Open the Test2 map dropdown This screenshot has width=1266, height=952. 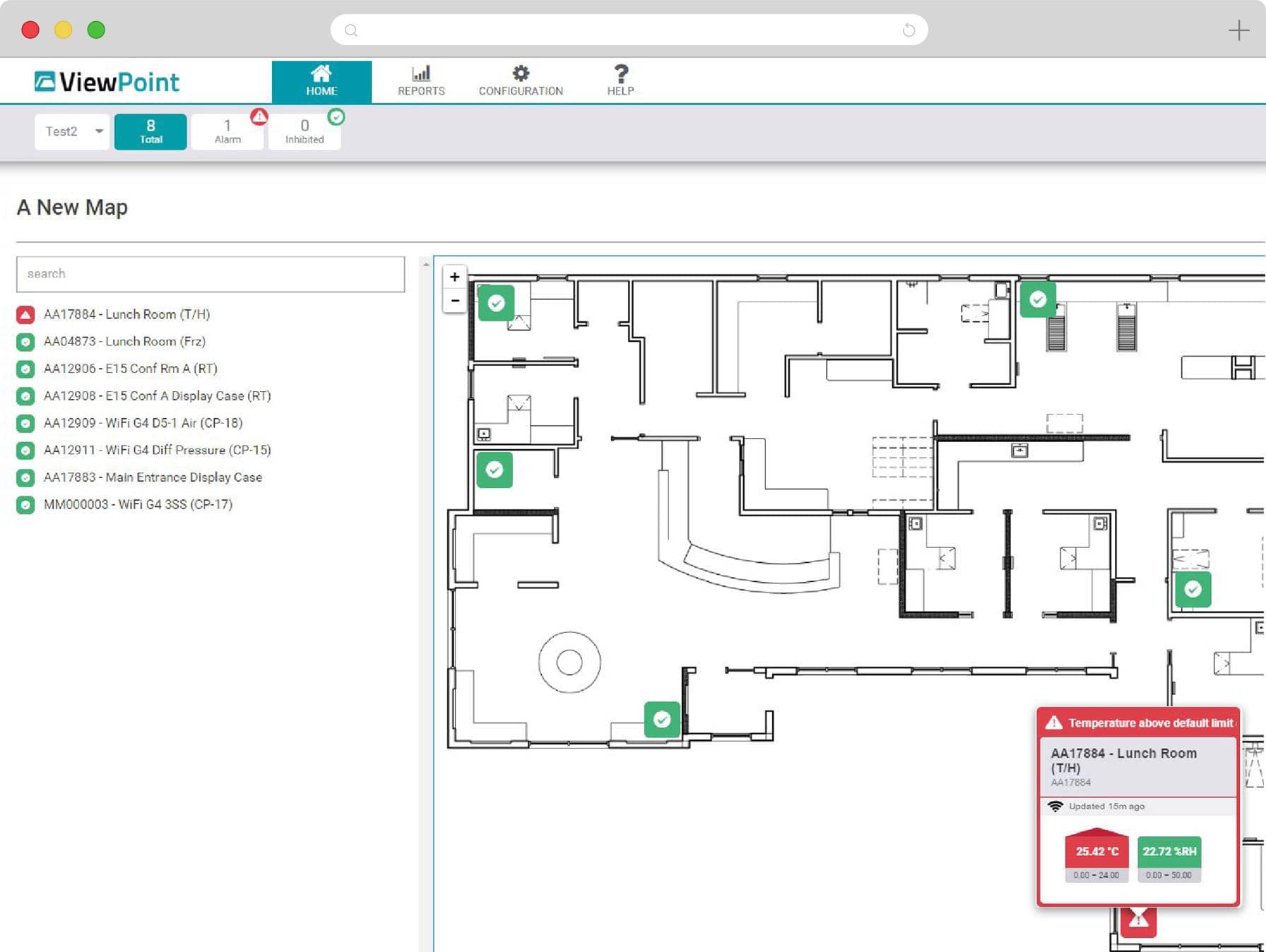(x=71, y=131)
